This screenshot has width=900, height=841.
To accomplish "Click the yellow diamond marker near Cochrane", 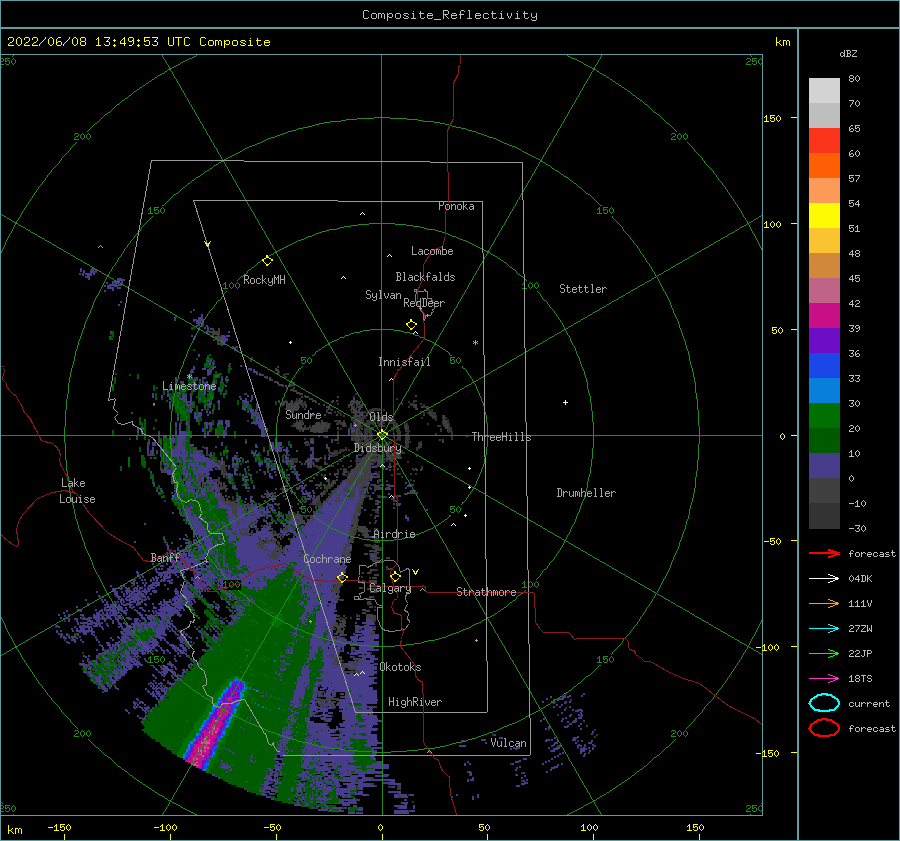I will tap(343, 577).
